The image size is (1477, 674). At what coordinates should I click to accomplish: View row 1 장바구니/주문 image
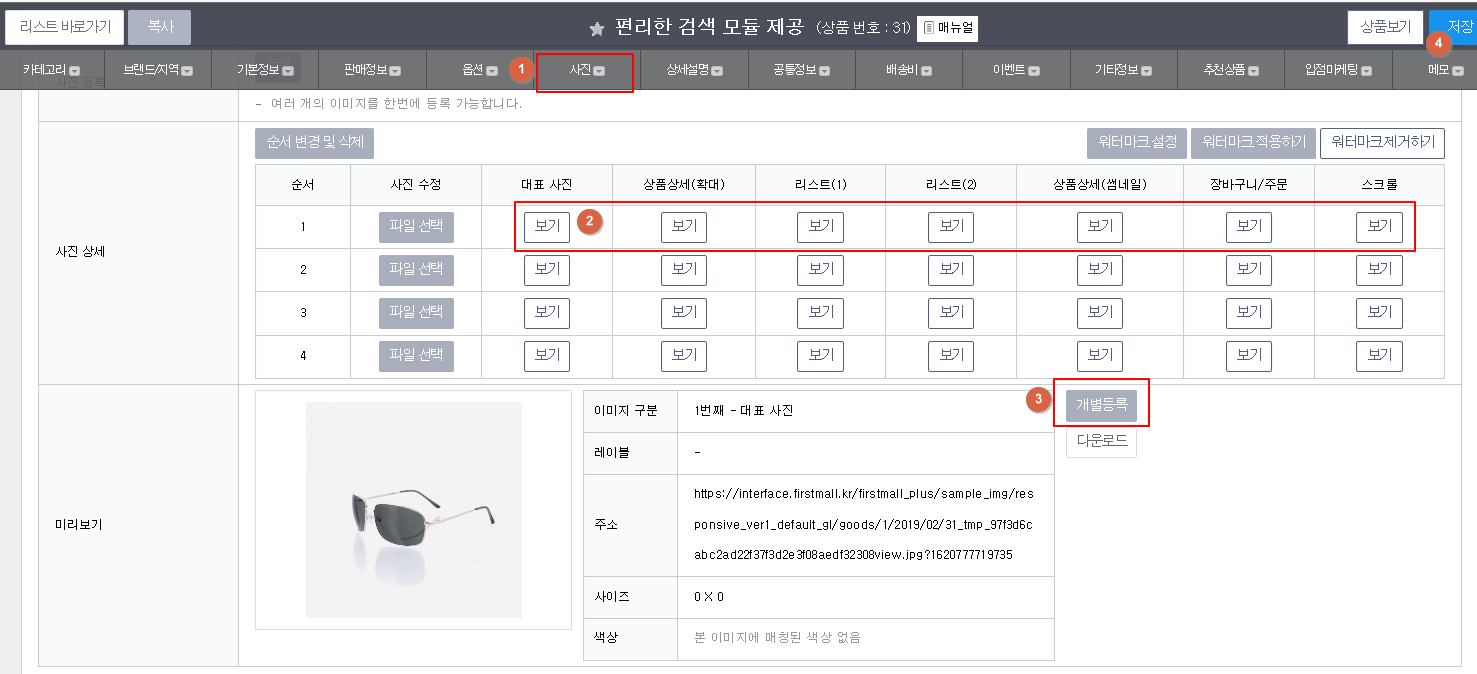(x=1249, y=227)
